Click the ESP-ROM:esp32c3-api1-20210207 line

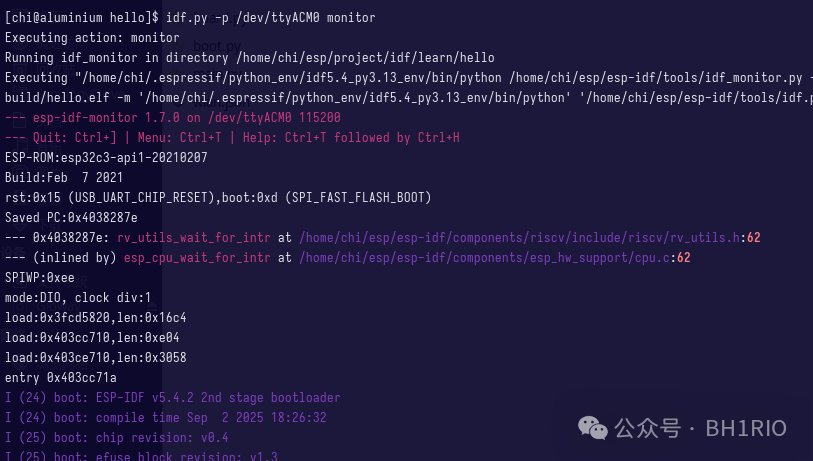click(x=106, y=158)
